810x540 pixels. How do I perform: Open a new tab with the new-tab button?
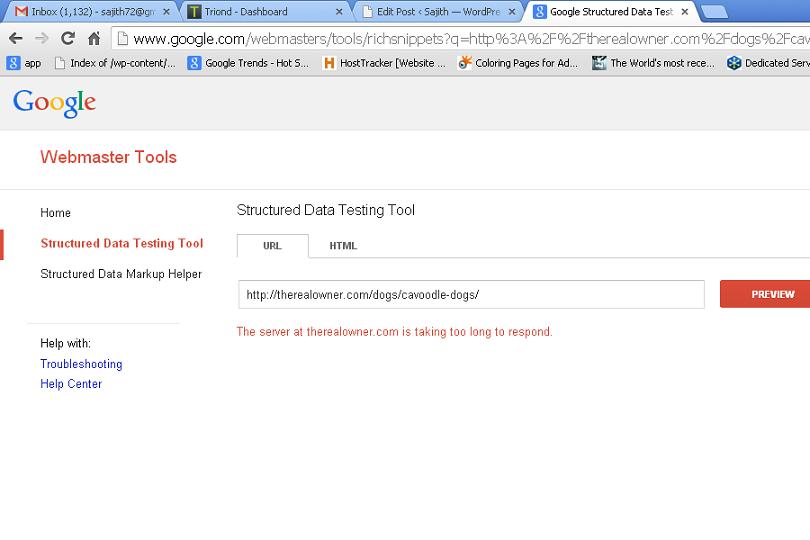714,12
